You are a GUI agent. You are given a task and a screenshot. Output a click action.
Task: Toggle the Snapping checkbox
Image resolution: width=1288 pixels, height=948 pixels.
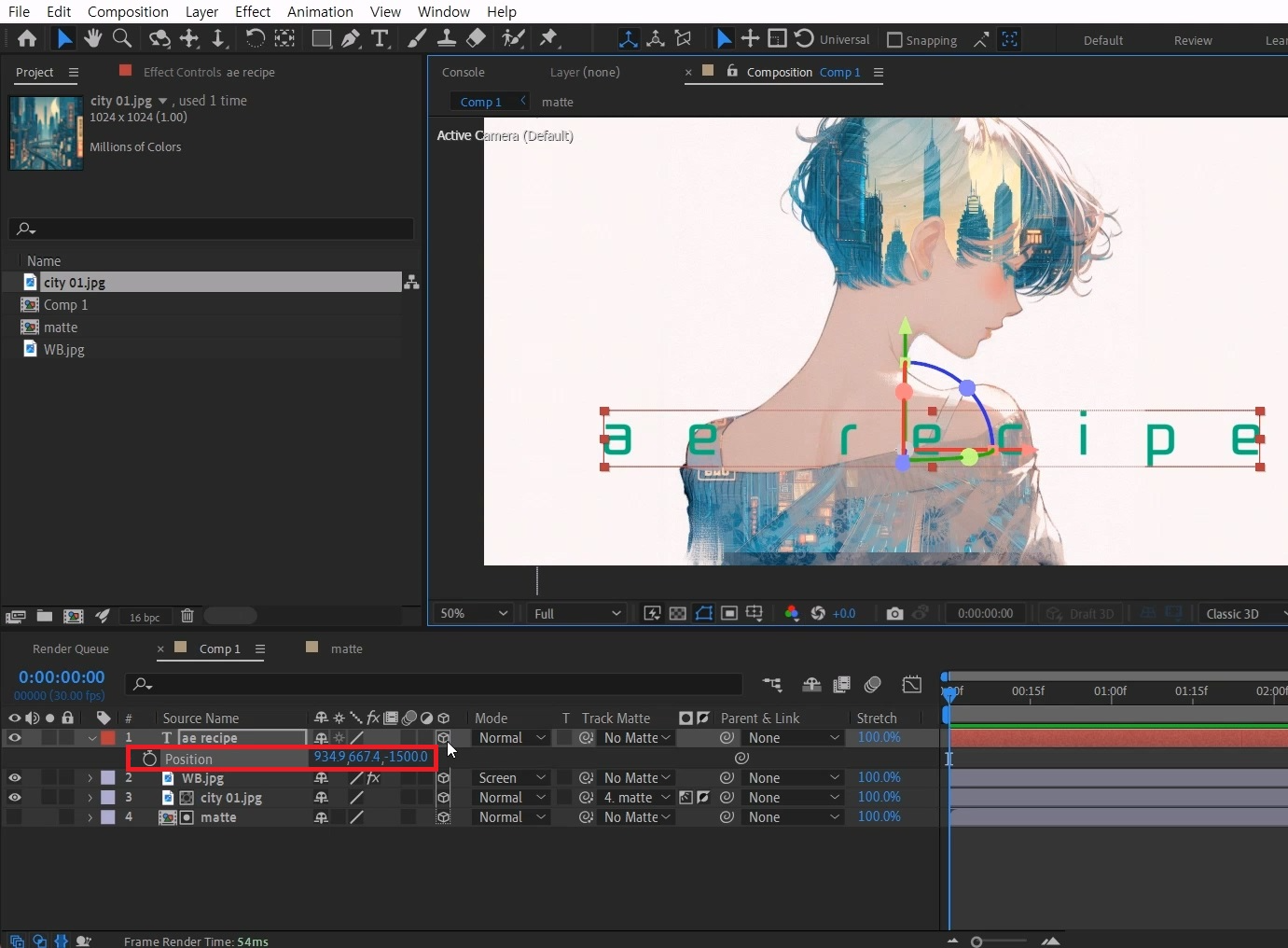tap(894, 40)
